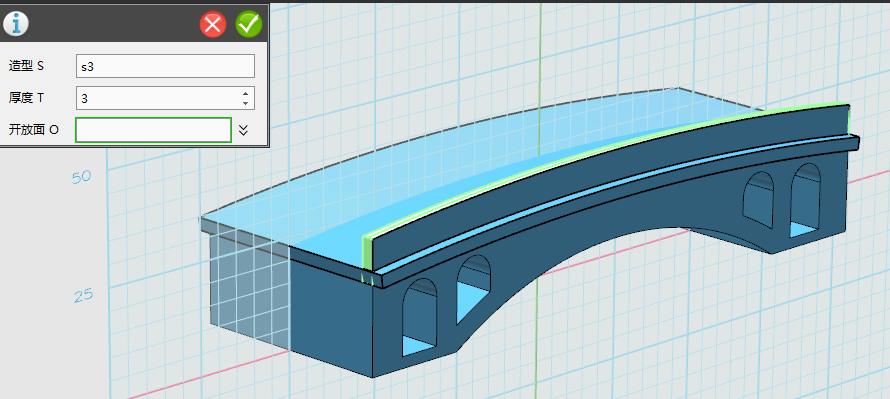Open the info help icon
Viewport: 890px width, 399px height.
point(15,24)
